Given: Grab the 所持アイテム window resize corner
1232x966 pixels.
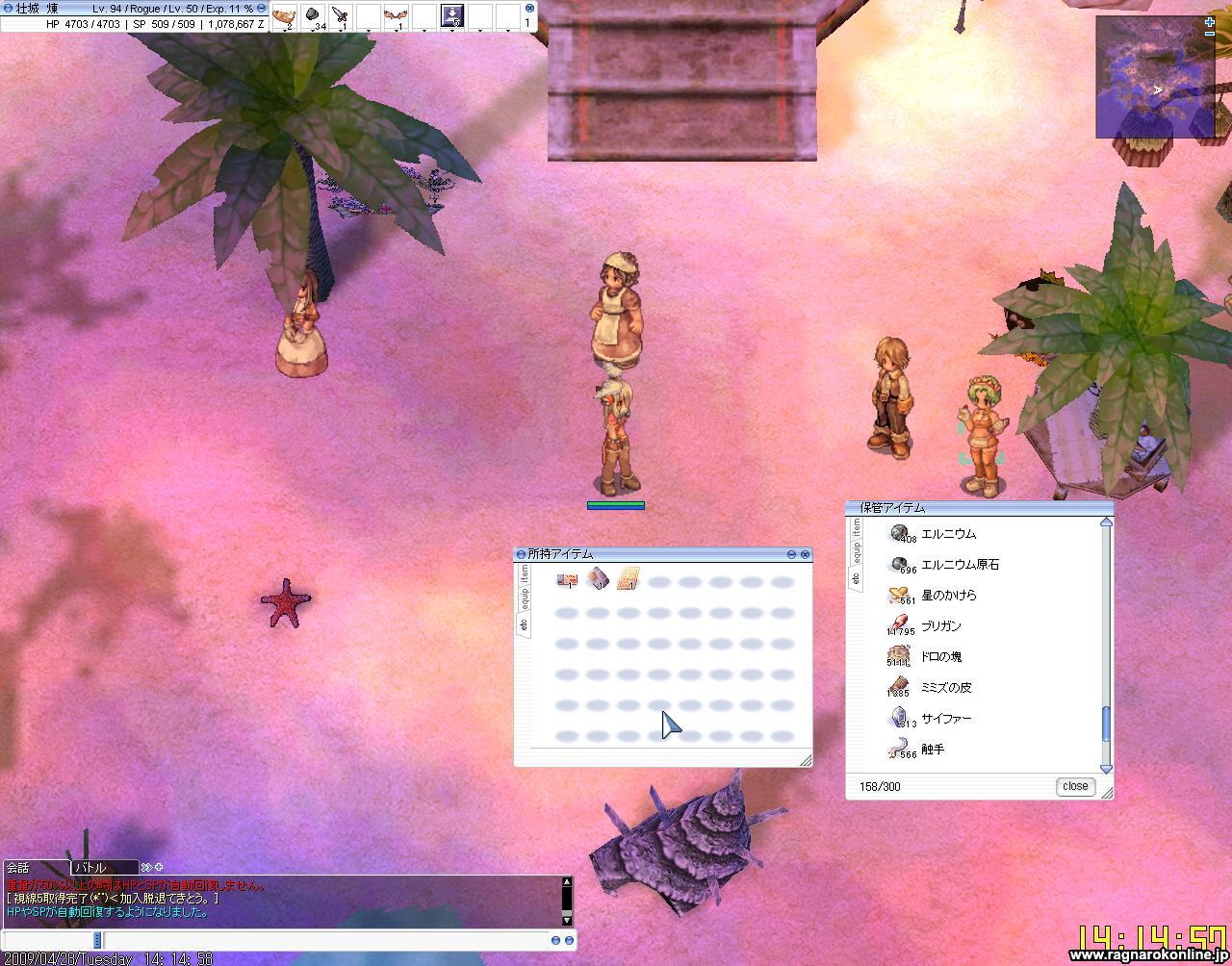Looking at the screenshot, I should point(806,760).
